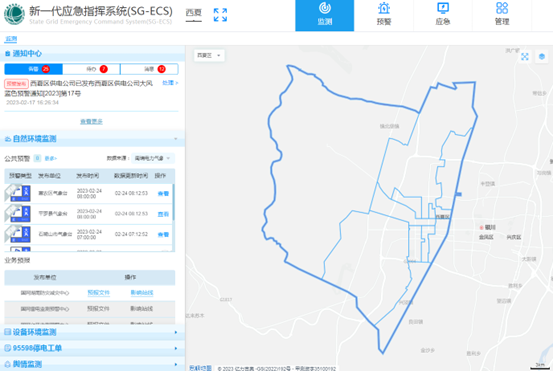Image resolution: width=553 pixels, height=371 pixels.
Task: Switch to the 告警 notification tab
Action: pos(34,69)
